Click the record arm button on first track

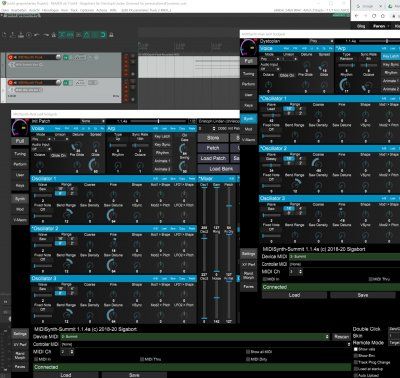(x=10, y=57)
